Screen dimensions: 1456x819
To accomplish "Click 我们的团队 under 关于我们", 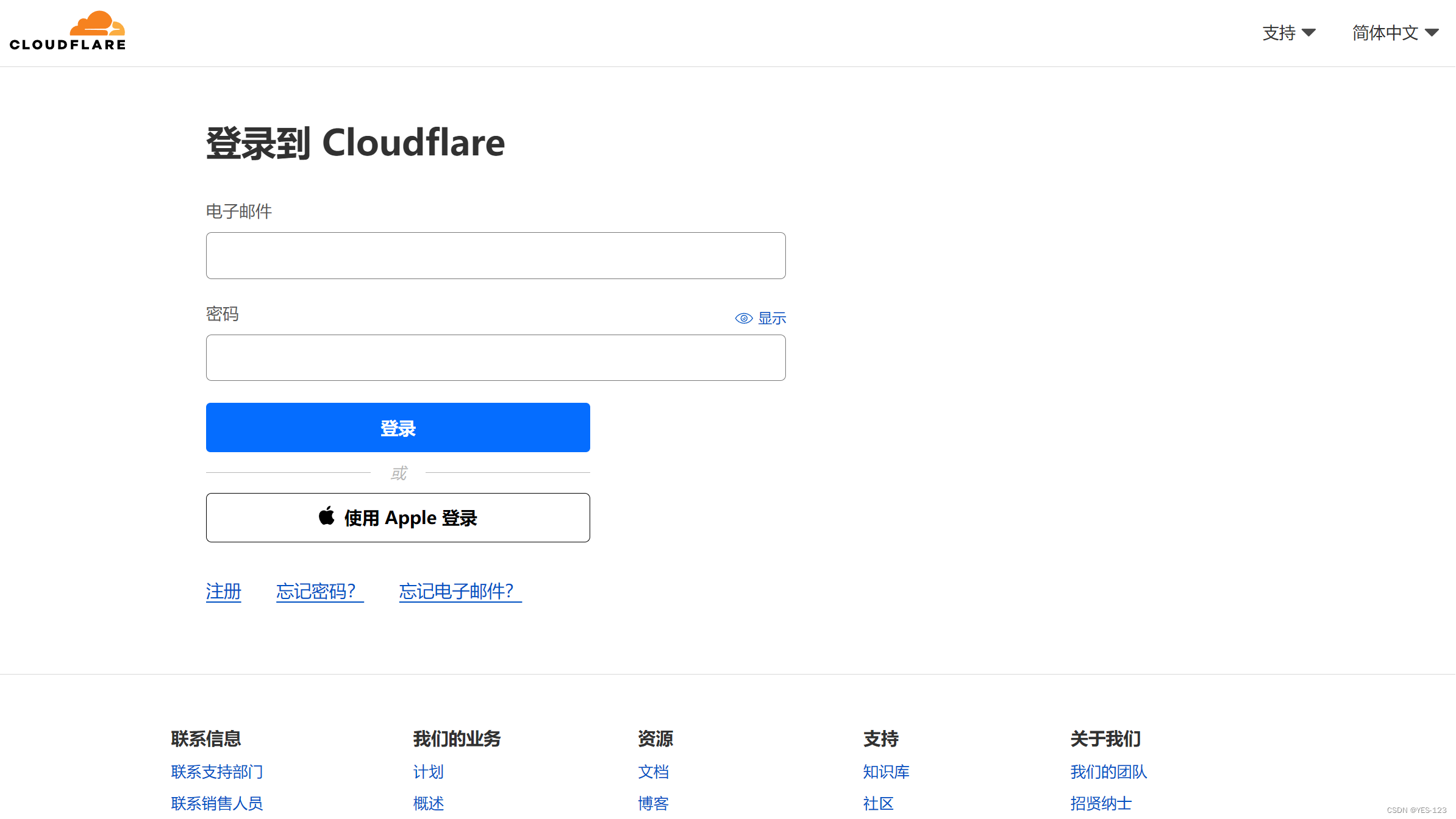I will [1108, 771].
